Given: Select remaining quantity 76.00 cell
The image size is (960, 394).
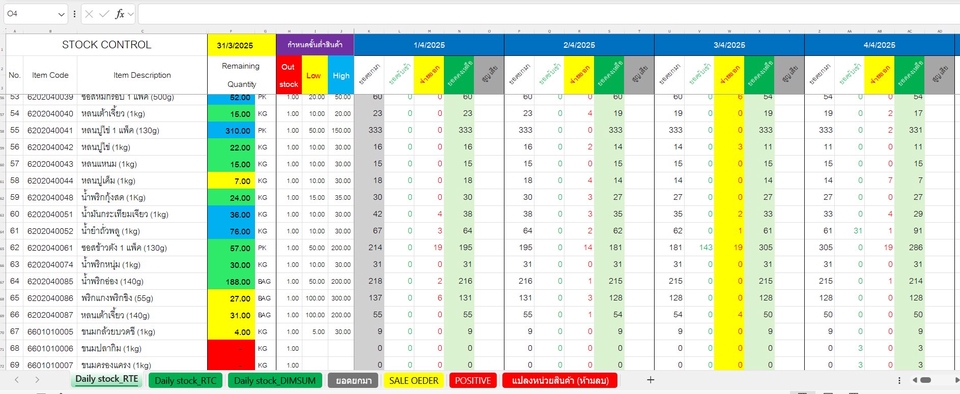Looking at the screenshot, I should click(x=231, y=231).
